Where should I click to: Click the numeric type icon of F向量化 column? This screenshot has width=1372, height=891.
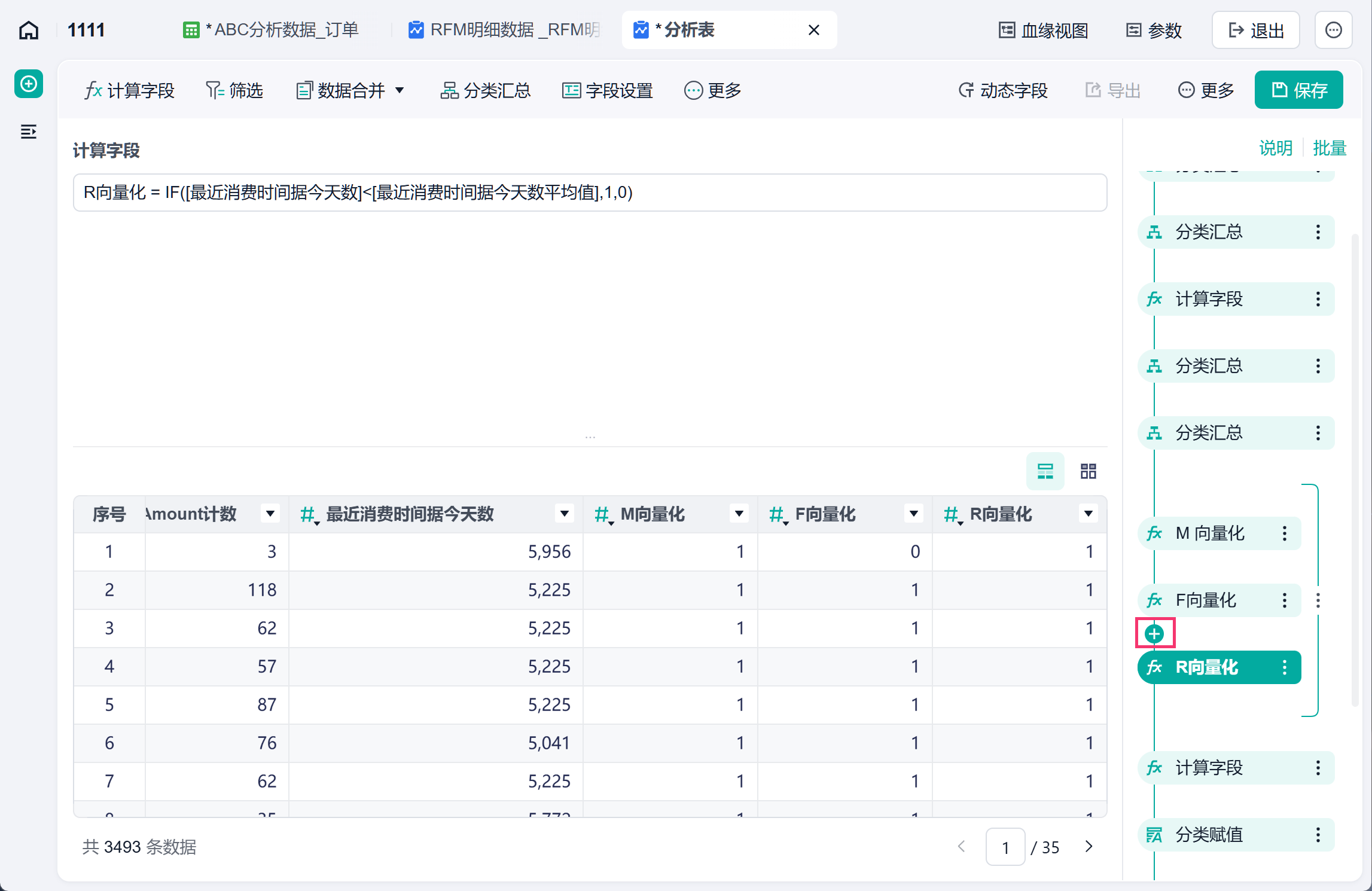pyautogui.click(x=778, y=515)
